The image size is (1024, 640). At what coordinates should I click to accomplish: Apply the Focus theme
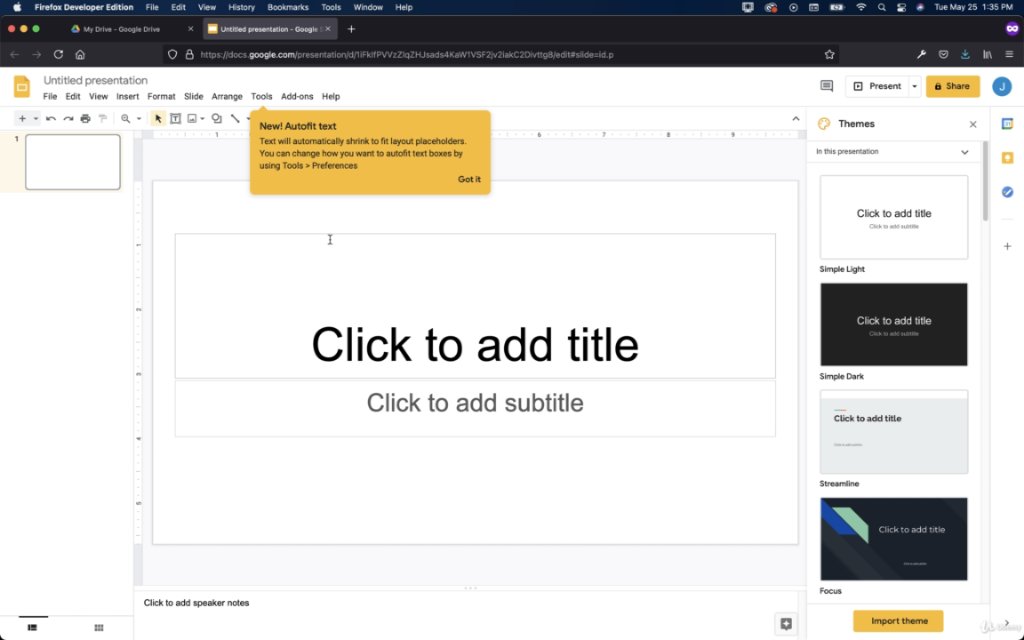893,539
